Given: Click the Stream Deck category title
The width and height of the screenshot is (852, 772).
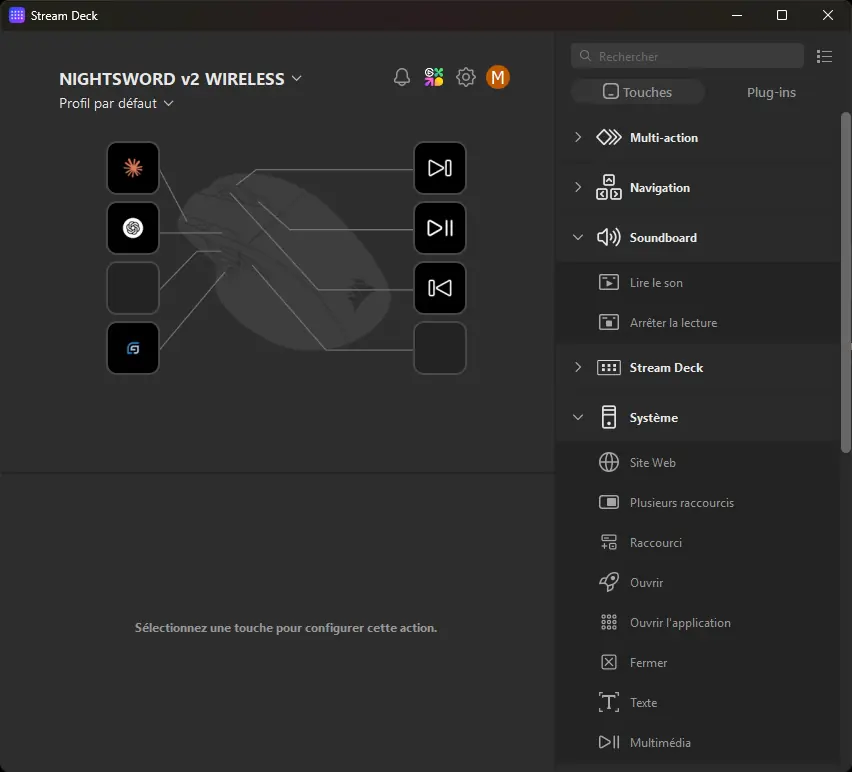Looking at the screenshot, I should click(x=666, y=367).
